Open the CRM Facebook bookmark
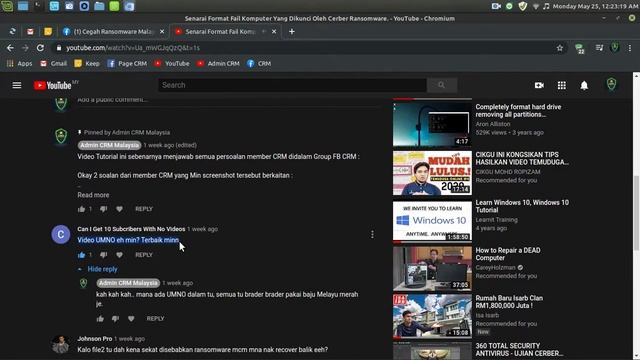 pyautogui.click(x=259, y=63)
